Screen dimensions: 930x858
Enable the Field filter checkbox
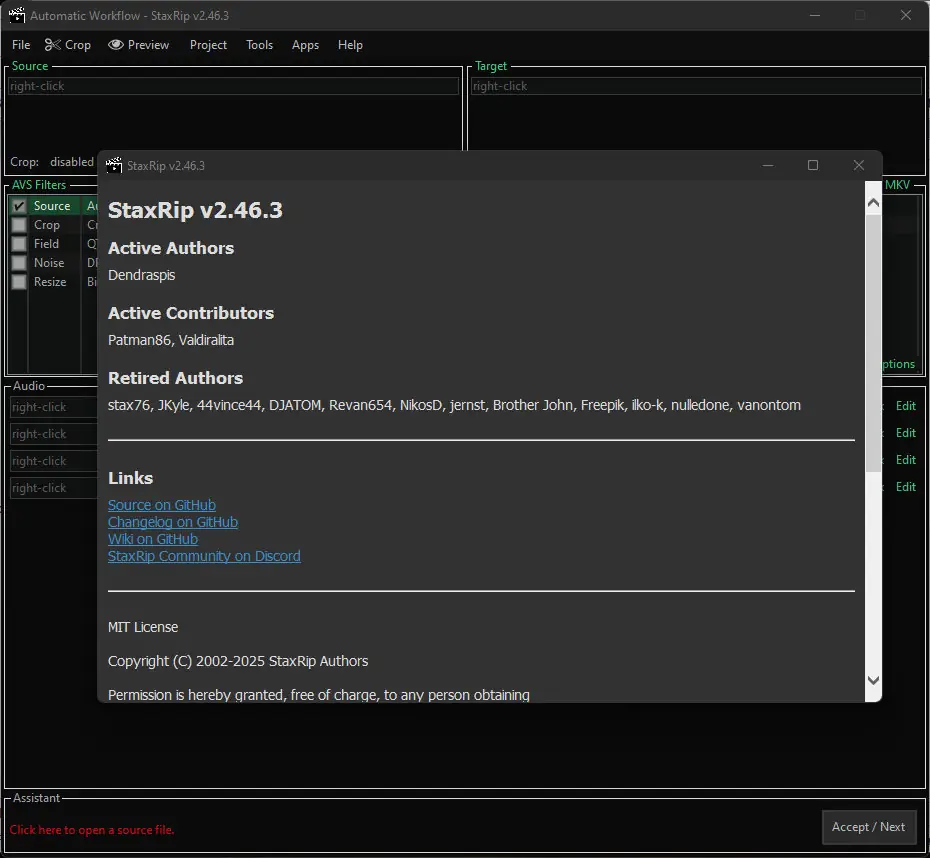point(19,244)
